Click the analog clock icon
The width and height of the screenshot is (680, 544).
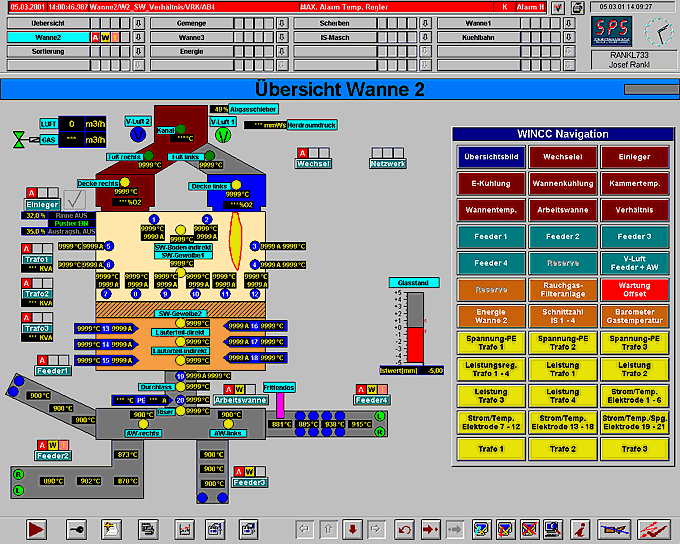coord(659,32)
